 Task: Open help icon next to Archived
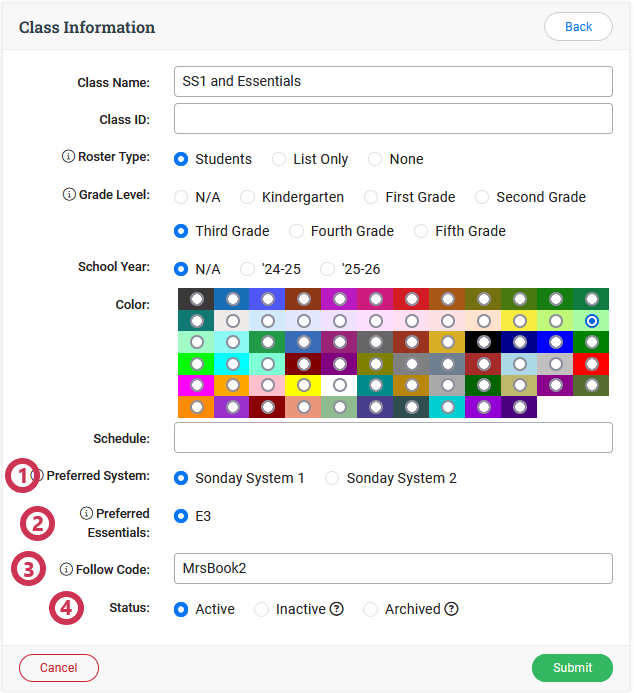click(x=452, y=609)
